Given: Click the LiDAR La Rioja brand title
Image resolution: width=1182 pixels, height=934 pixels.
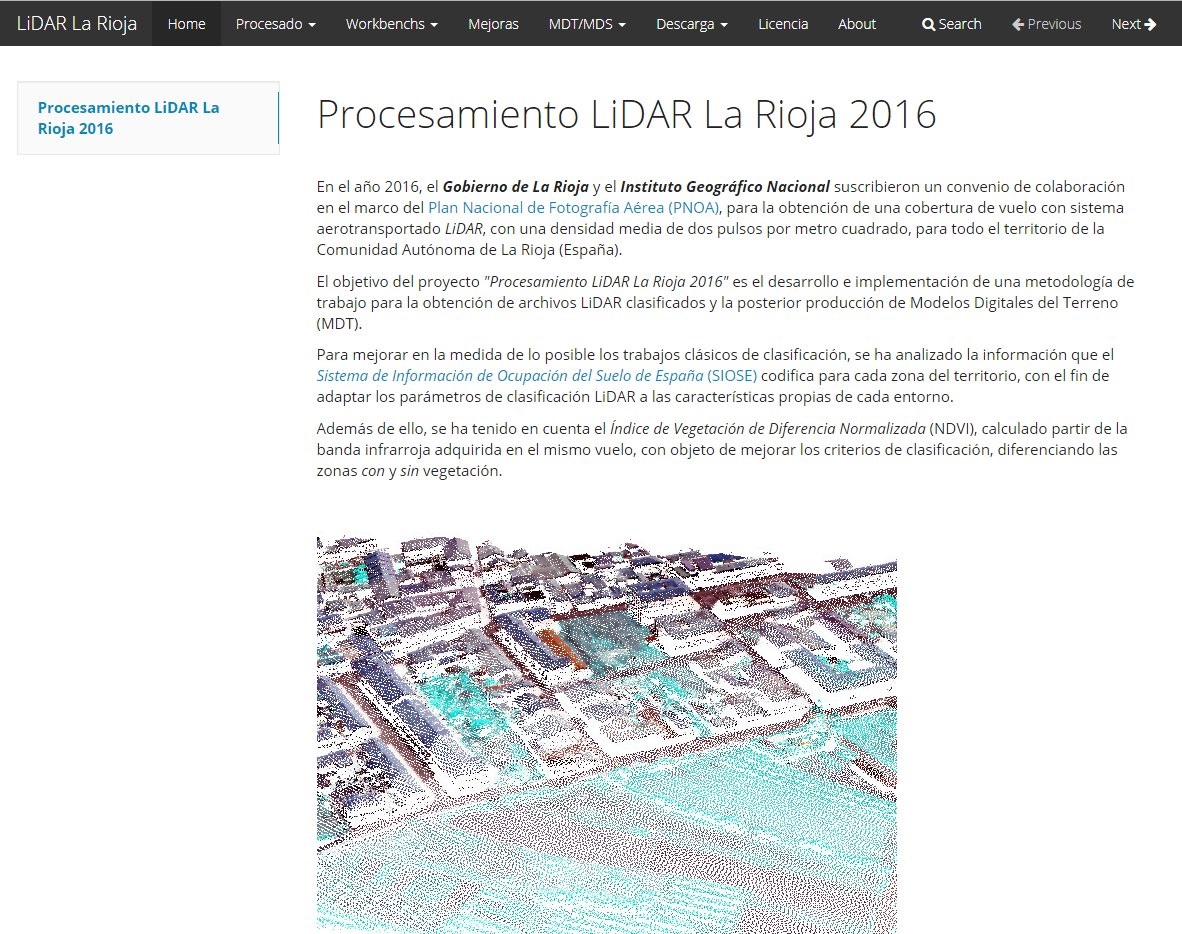Looking at the screenshot, I should pyautogui.click(x=77, y=24).
